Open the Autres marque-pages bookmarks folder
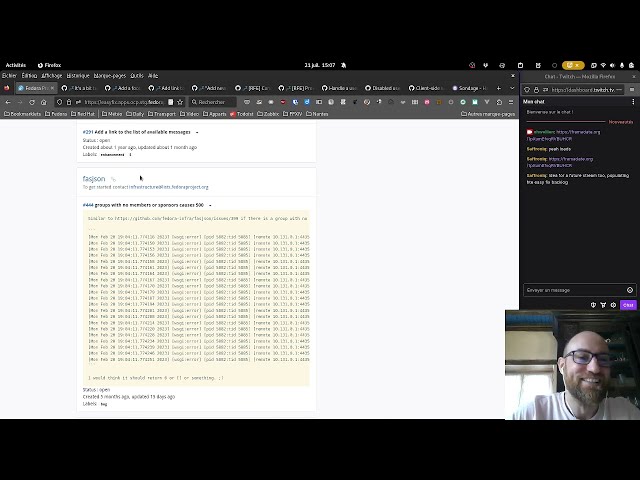The width and height of the screenshot is (640, 480). click(x=488, y=114)
